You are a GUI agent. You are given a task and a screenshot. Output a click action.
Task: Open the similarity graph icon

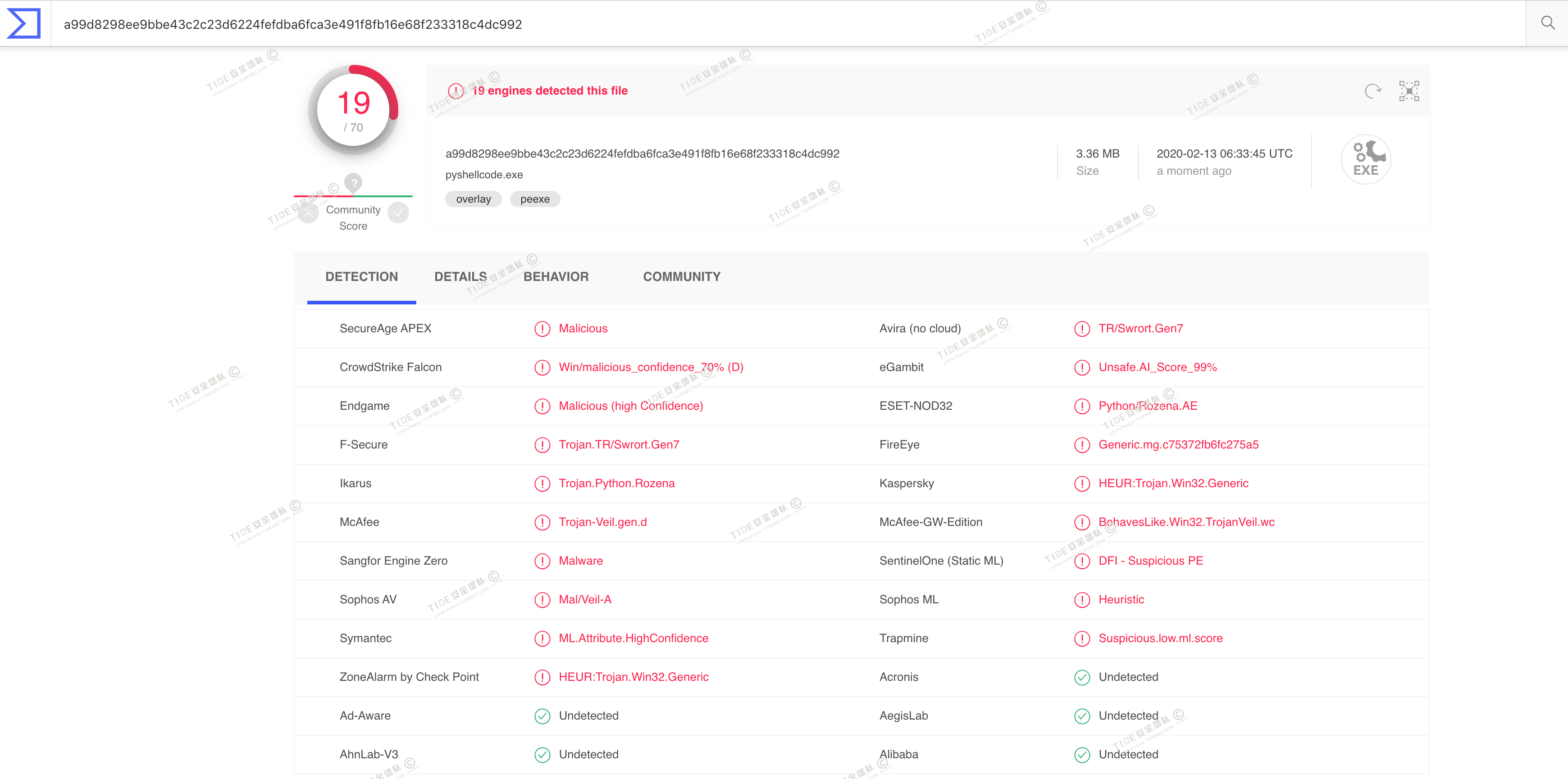tap(1408, 91)
